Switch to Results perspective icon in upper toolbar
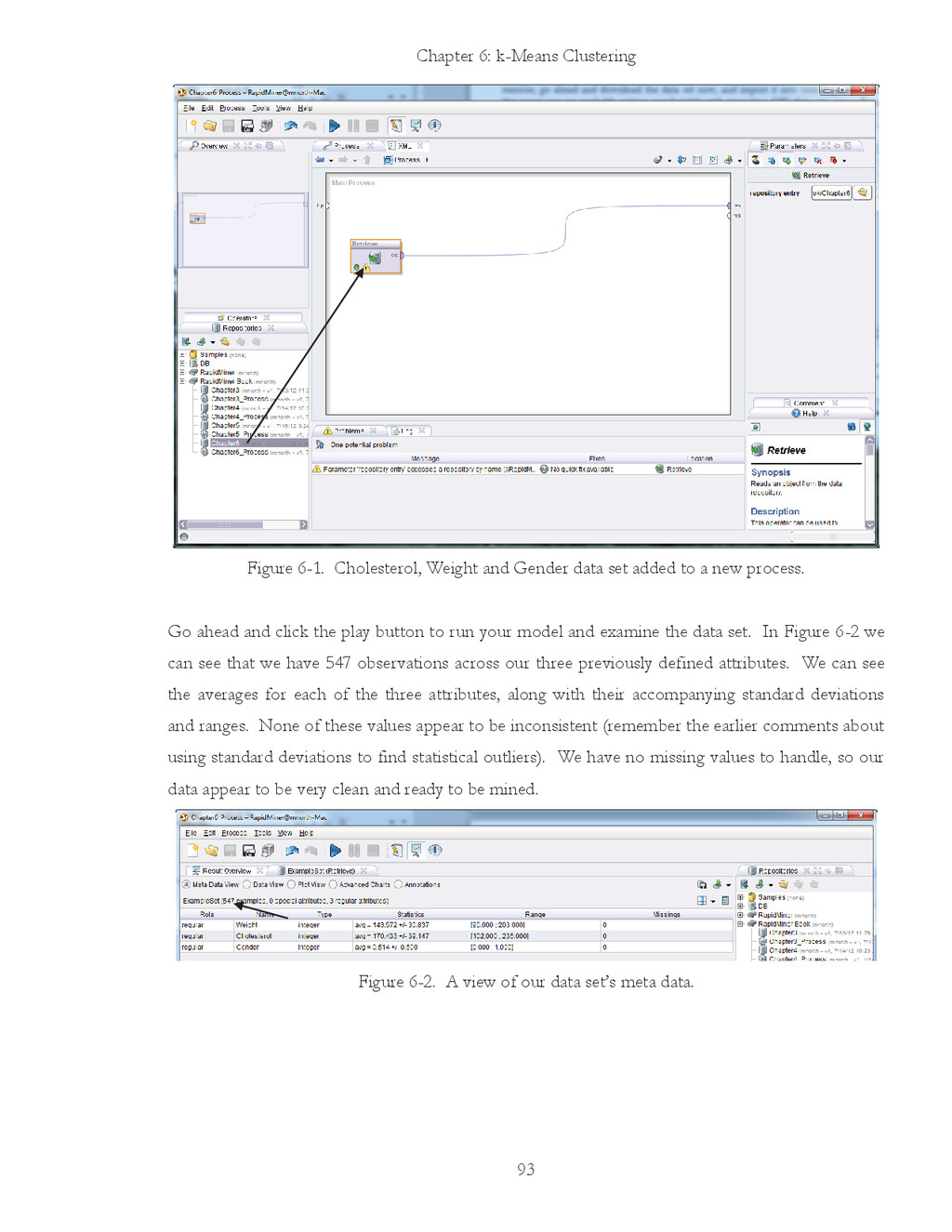Viewport: 952px width, 1232px height. (416, 126)
